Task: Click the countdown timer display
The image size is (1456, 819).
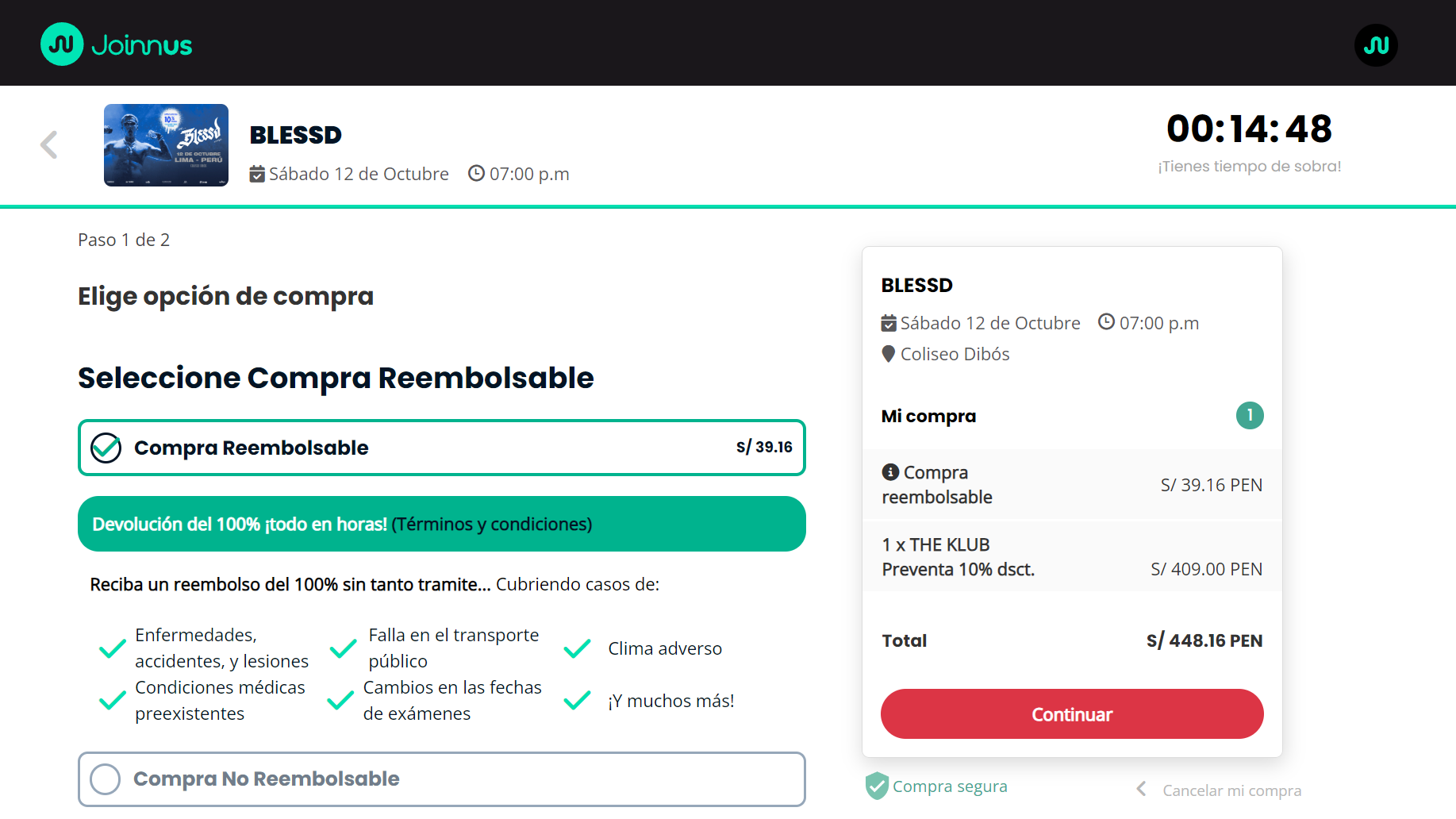Action: click(x=1248, y=129)
